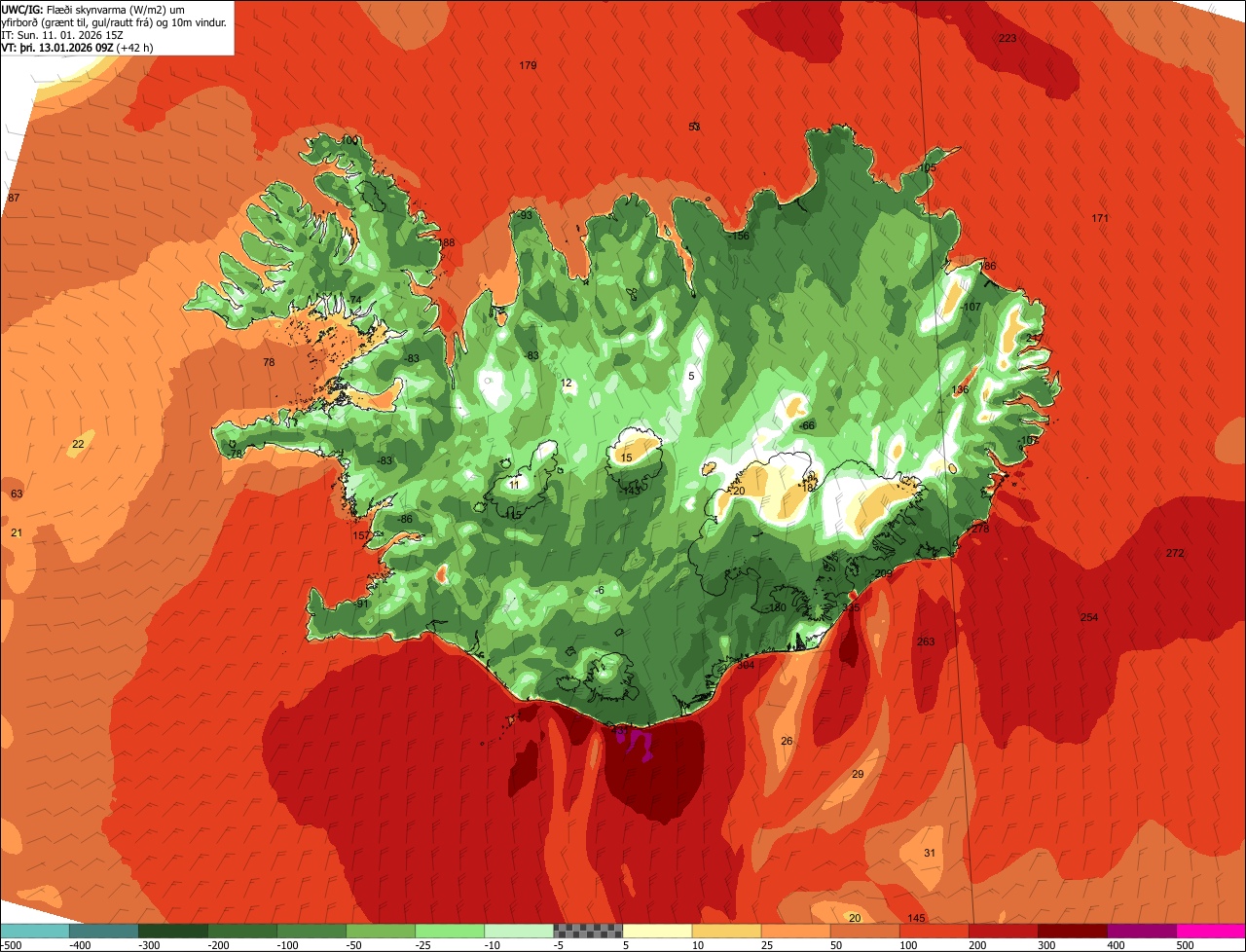Click the flux value '188' in Húnaflói bay
Viewport: 1246px width, 952px height.
(446, 242)
